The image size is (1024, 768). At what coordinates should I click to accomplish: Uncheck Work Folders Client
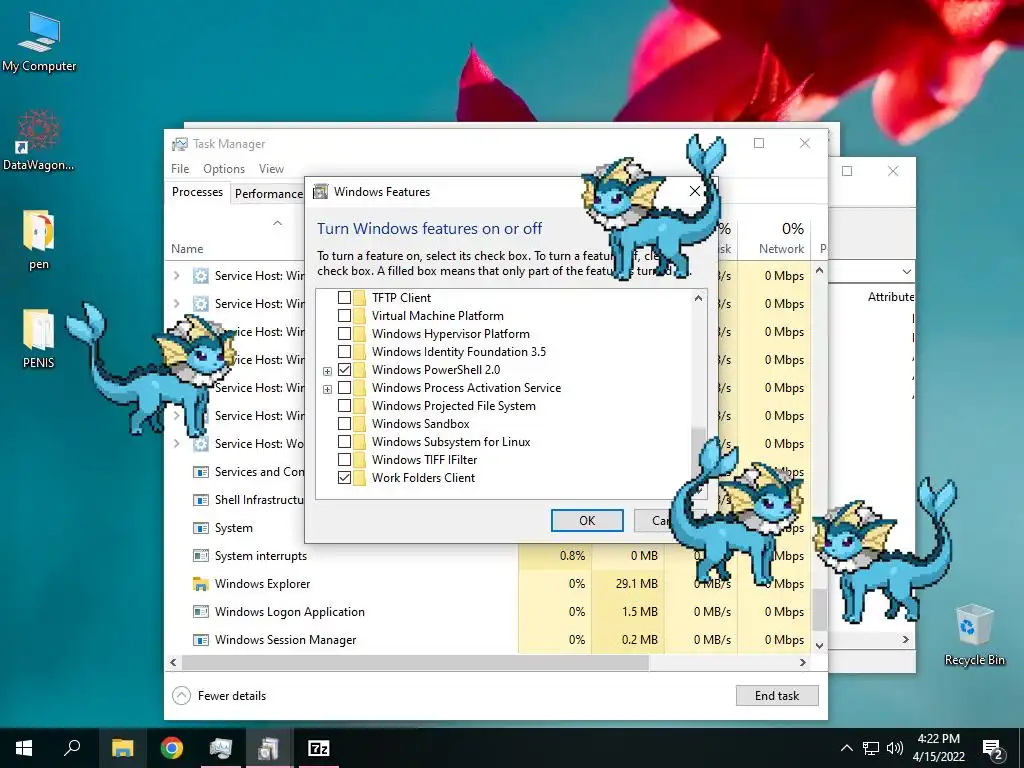click(x=344, y=477)
